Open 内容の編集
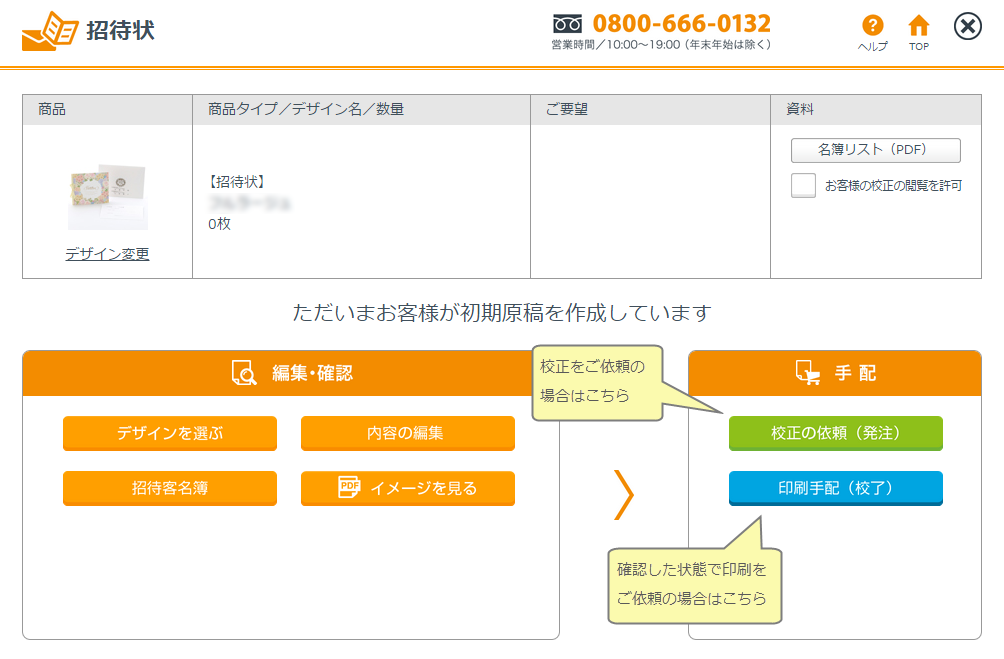 (x=407, y=433)
